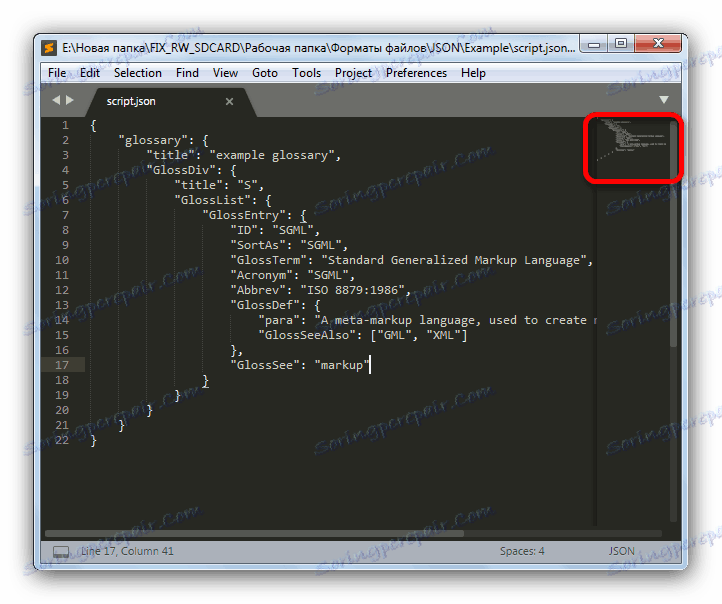
Task: Close the script.json tab
Action: pyautogui.click(x=229, y=102)
